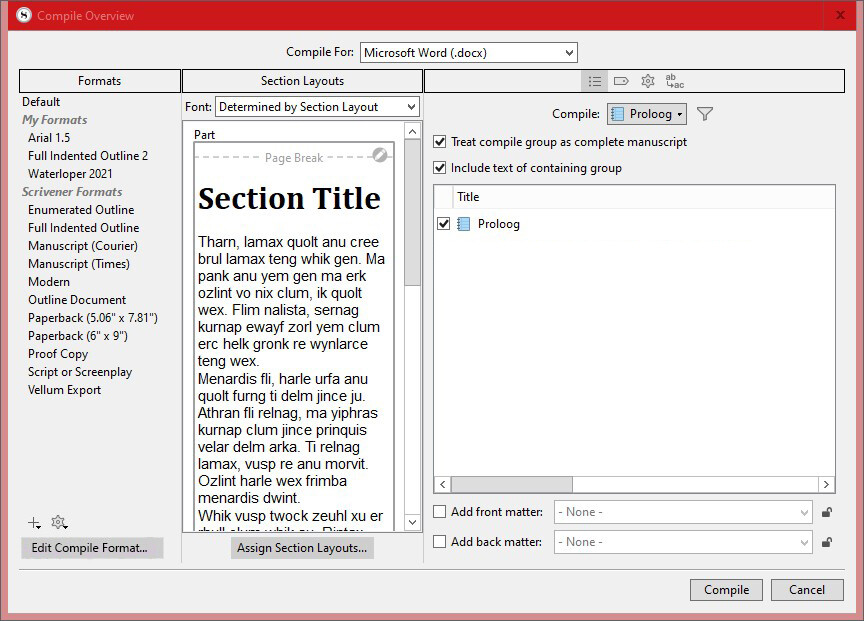
Task: Open the Font dropdown
Action: (x=317, y=107)
